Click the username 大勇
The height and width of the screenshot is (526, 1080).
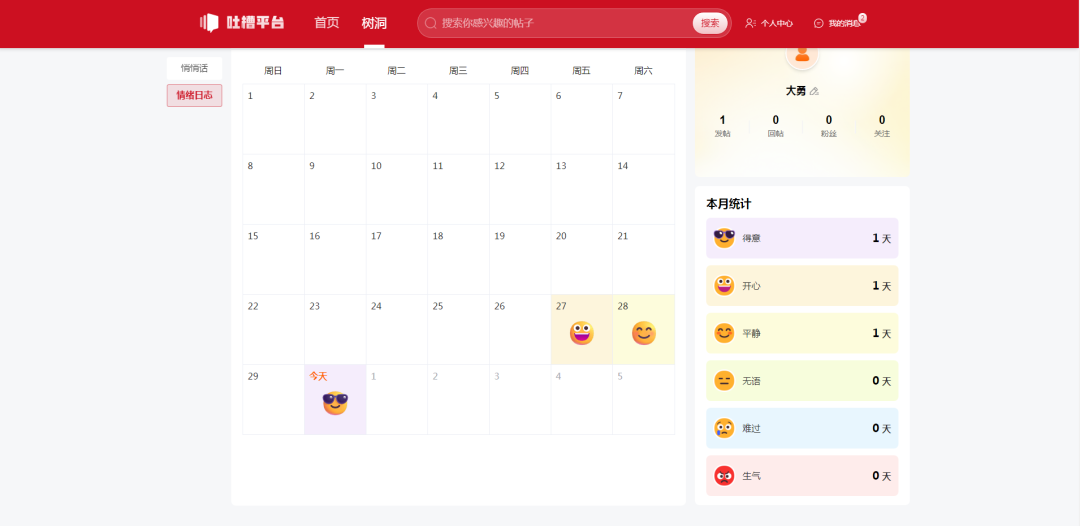[796, 91]
